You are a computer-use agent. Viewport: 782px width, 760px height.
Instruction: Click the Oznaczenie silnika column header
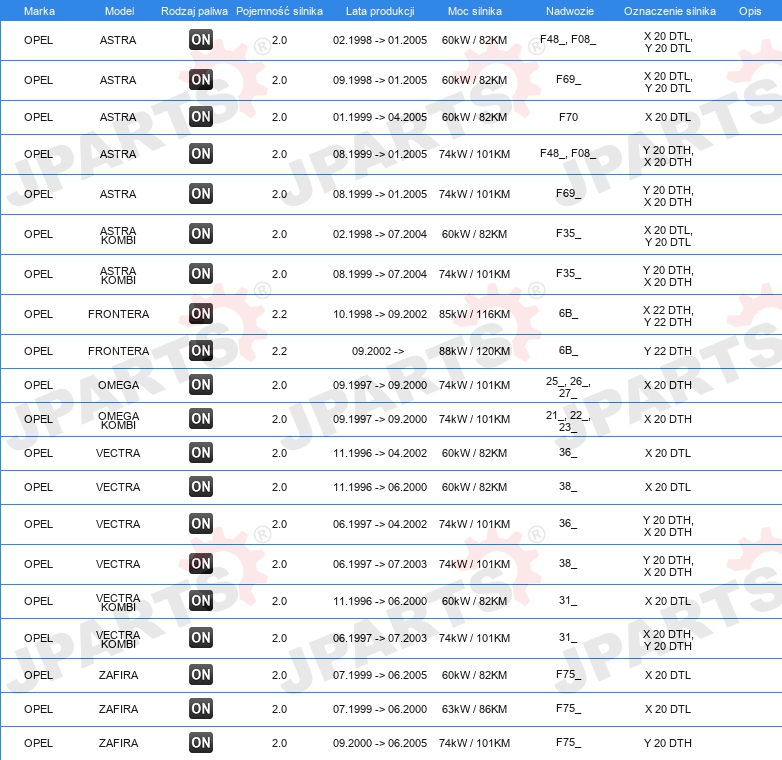[x=670, y=11]
